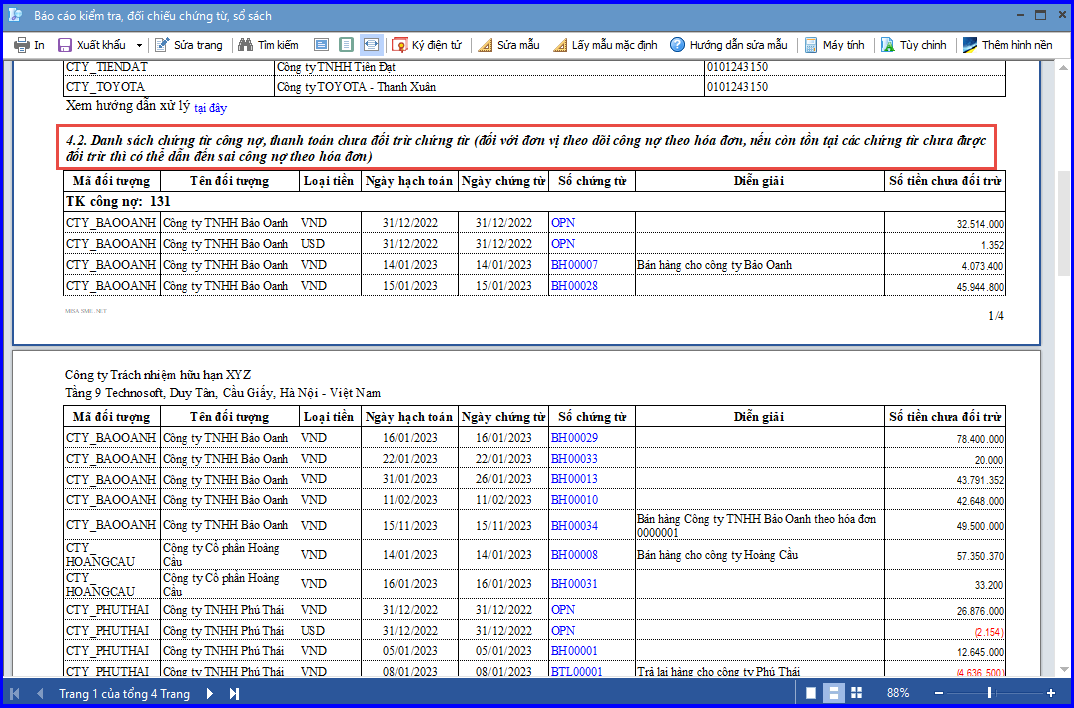This screenshot has width=1074, height=708.
Task: Open Sửa trang page setup
Action: pos(189,45)
